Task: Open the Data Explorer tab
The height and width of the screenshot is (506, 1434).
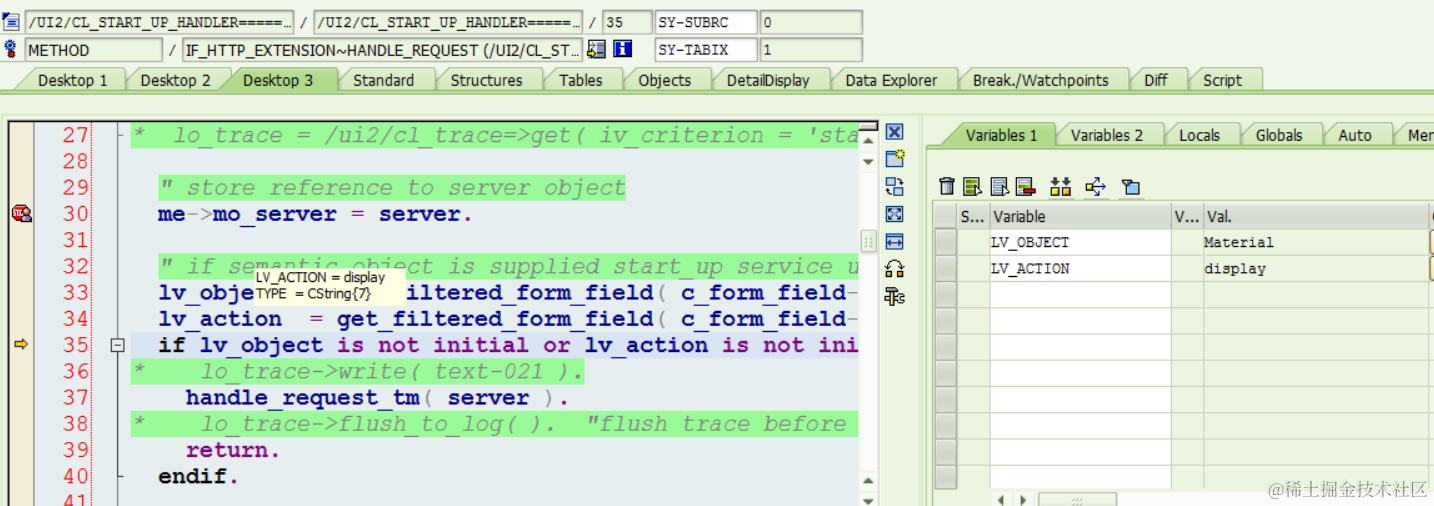Action: [x=891, y=80]
